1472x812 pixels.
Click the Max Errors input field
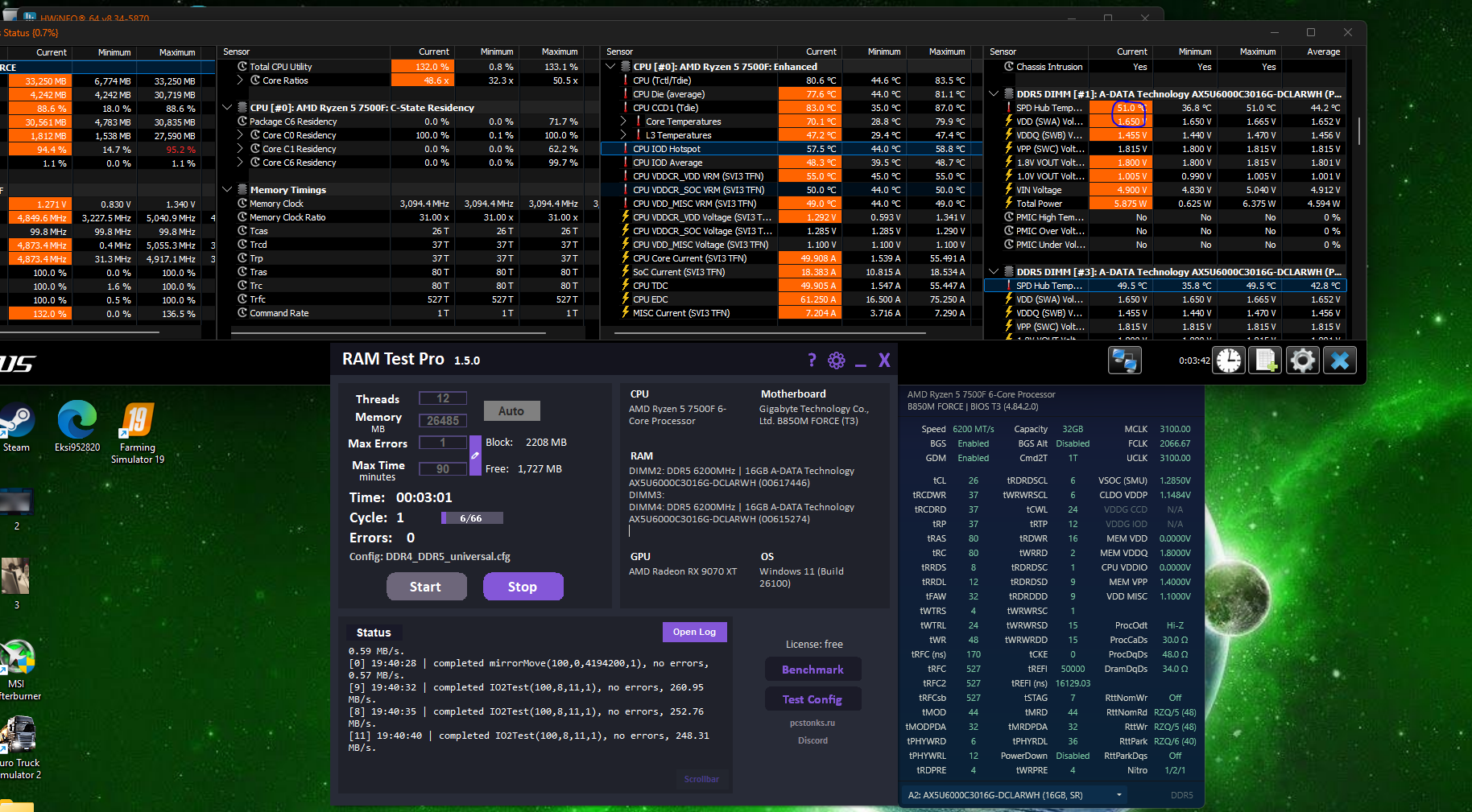443,443
